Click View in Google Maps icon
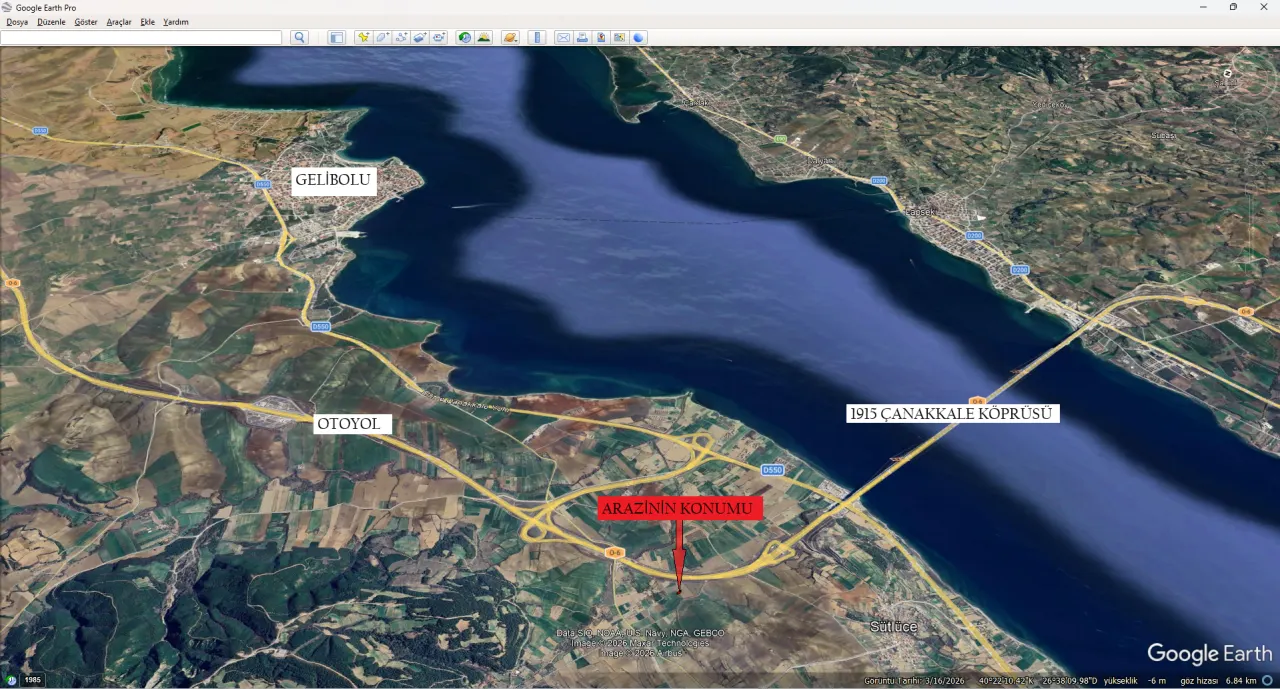The height and width of the screenshot is (689, 1280). pyautogui.click(x=620, y=37)
